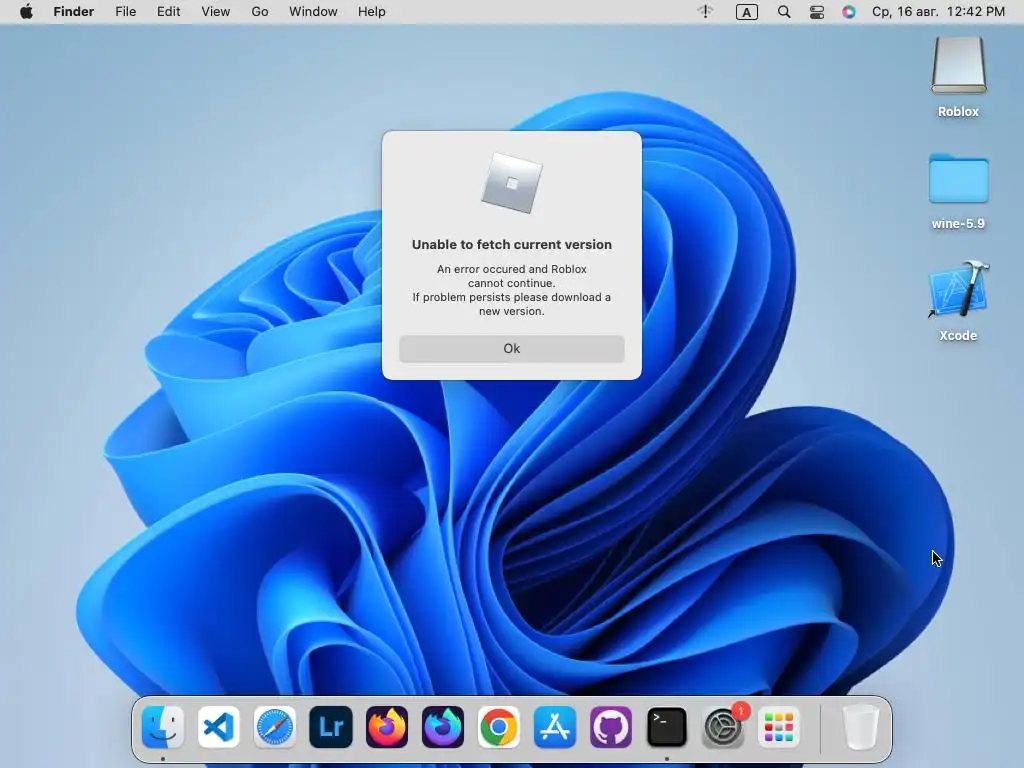Open System Preferences with notification badge
This screenshot has height=768, width=1024.
coord(723,727)
